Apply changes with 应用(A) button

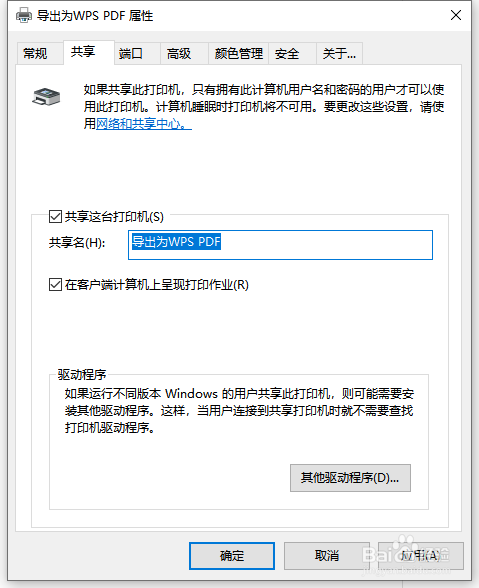tap(421, 556)
